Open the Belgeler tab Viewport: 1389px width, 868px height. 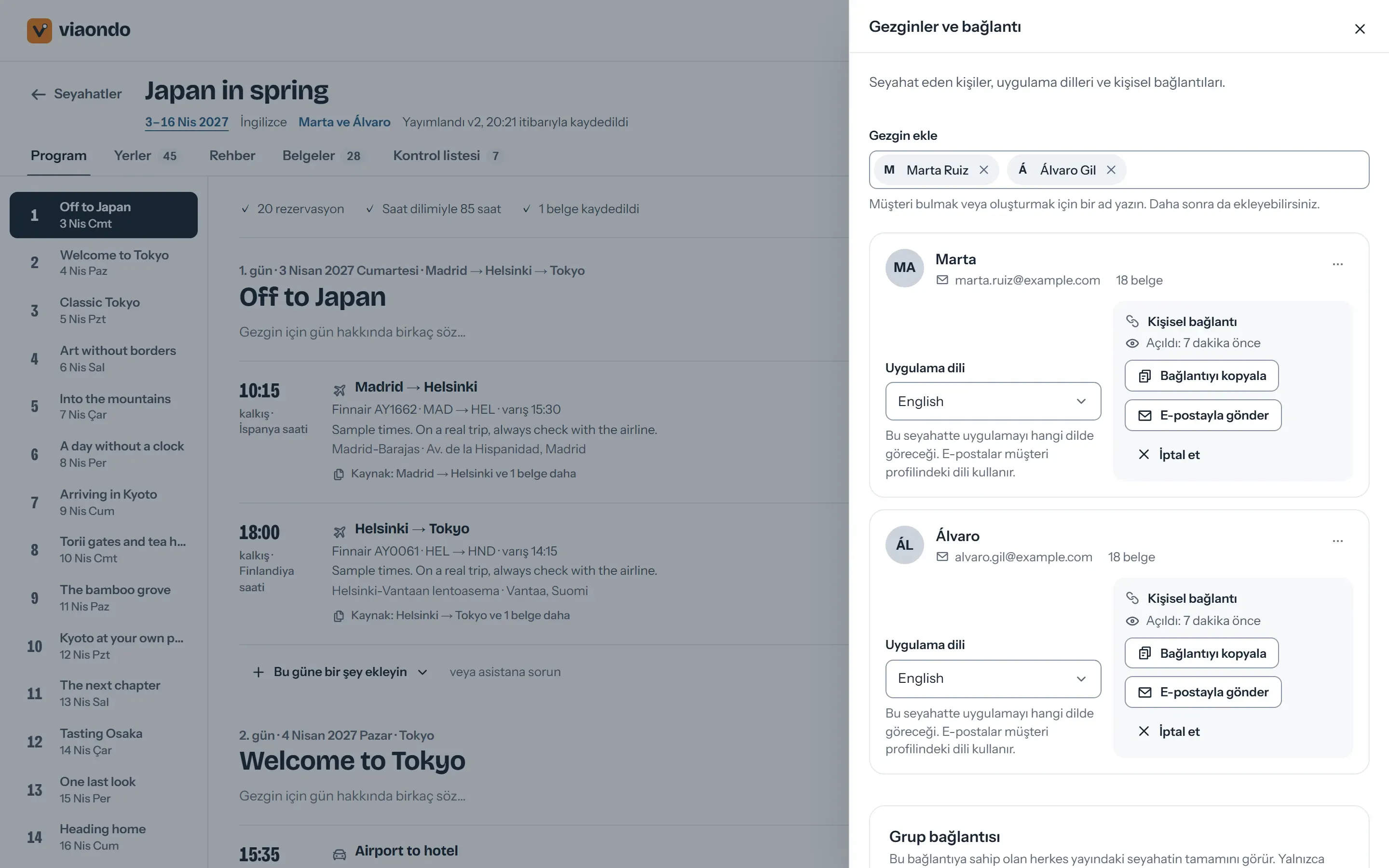point(324,156)
